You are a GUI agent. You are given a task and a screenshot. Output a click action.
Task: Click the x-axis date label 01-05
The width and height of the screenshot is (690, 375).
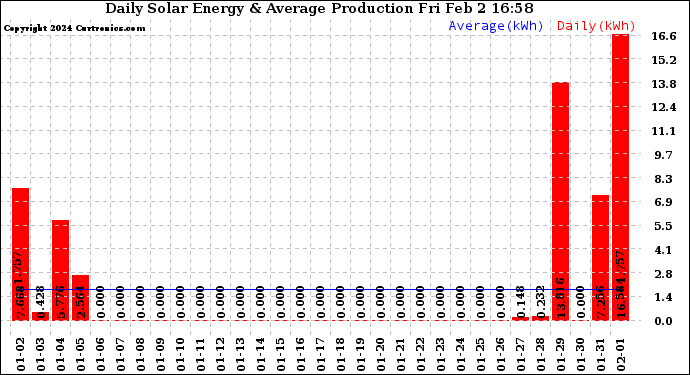(81, 355)
